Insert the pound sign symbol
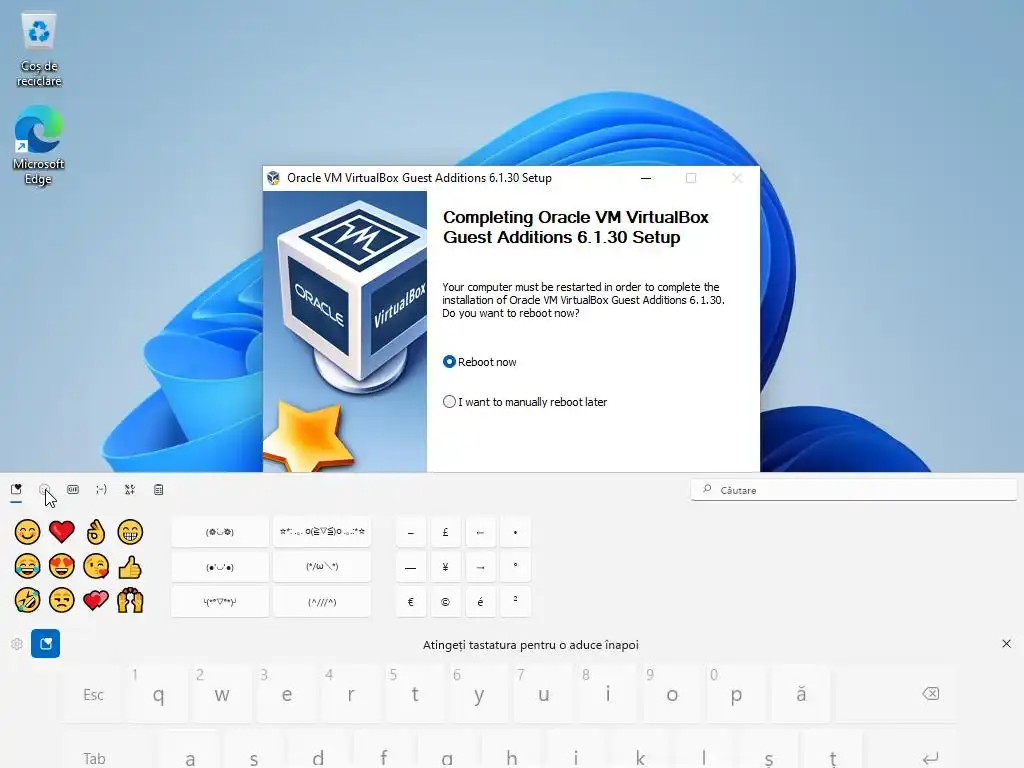This screenshot has width=1024, height=768. (445, 532)
